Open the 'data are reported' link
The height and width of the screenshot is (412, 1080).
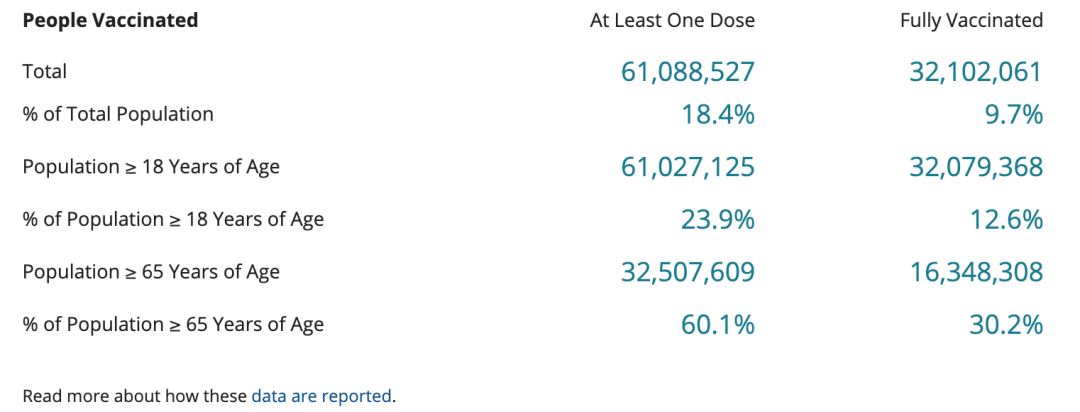coord(322,396)
